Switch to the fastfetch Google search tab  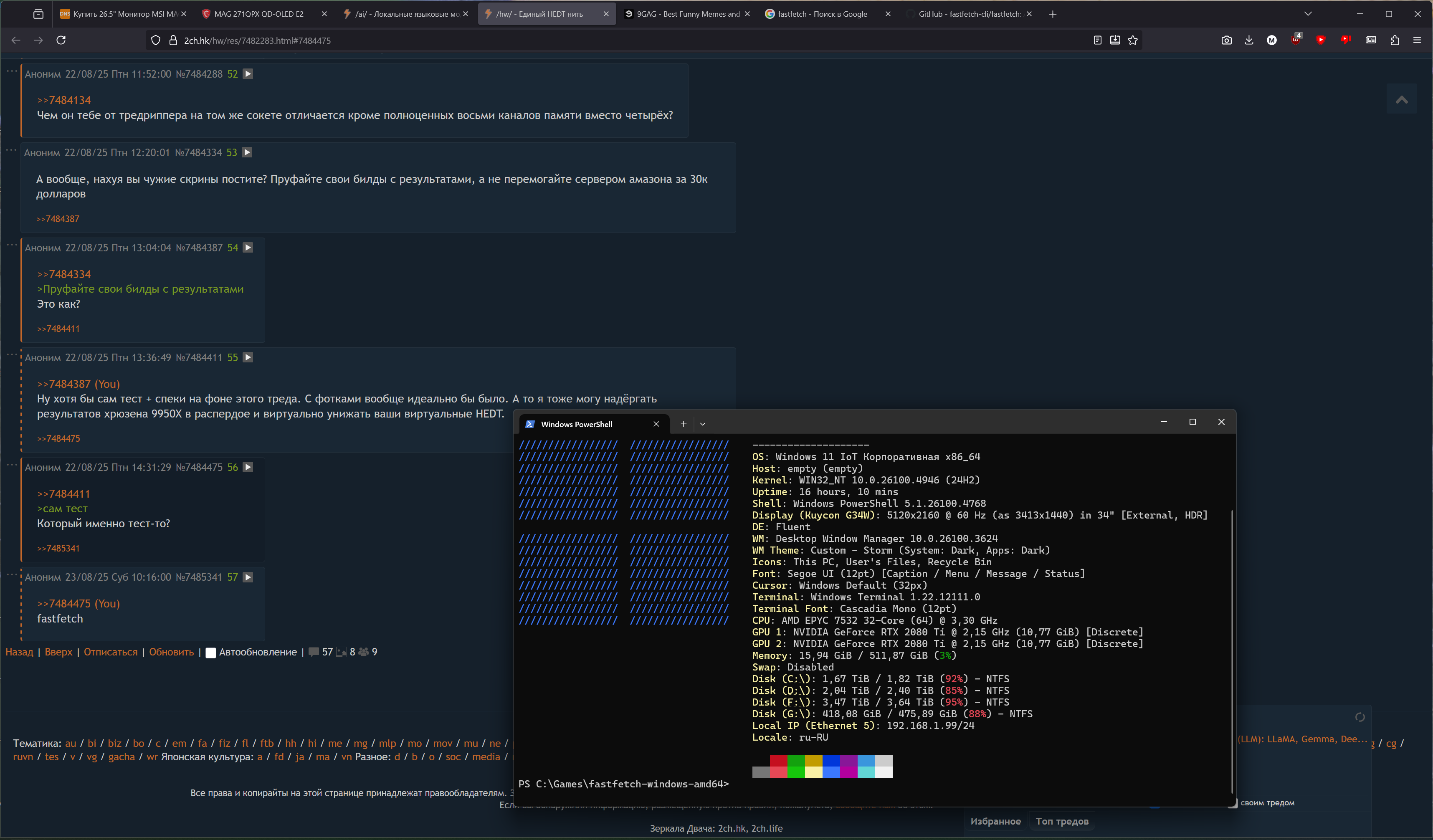pyautogui.click(x=822, y=14)
